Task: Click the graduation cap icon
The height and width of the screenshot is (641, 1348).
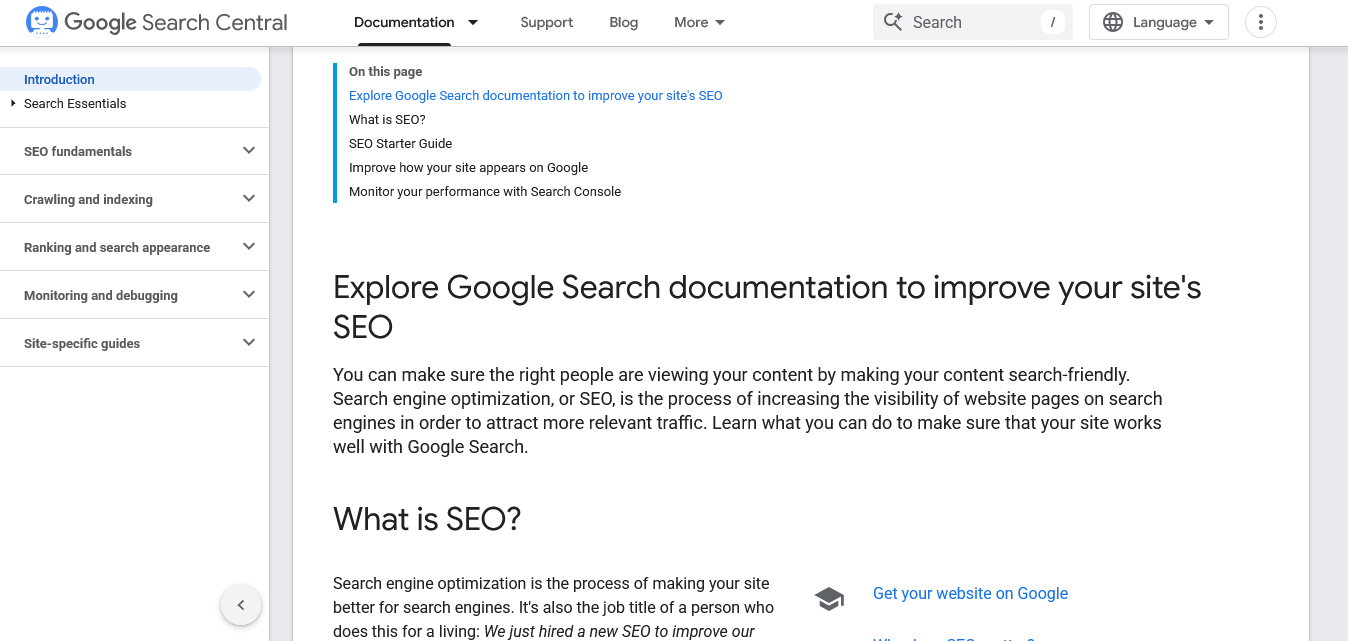Action: coord(829,599)
